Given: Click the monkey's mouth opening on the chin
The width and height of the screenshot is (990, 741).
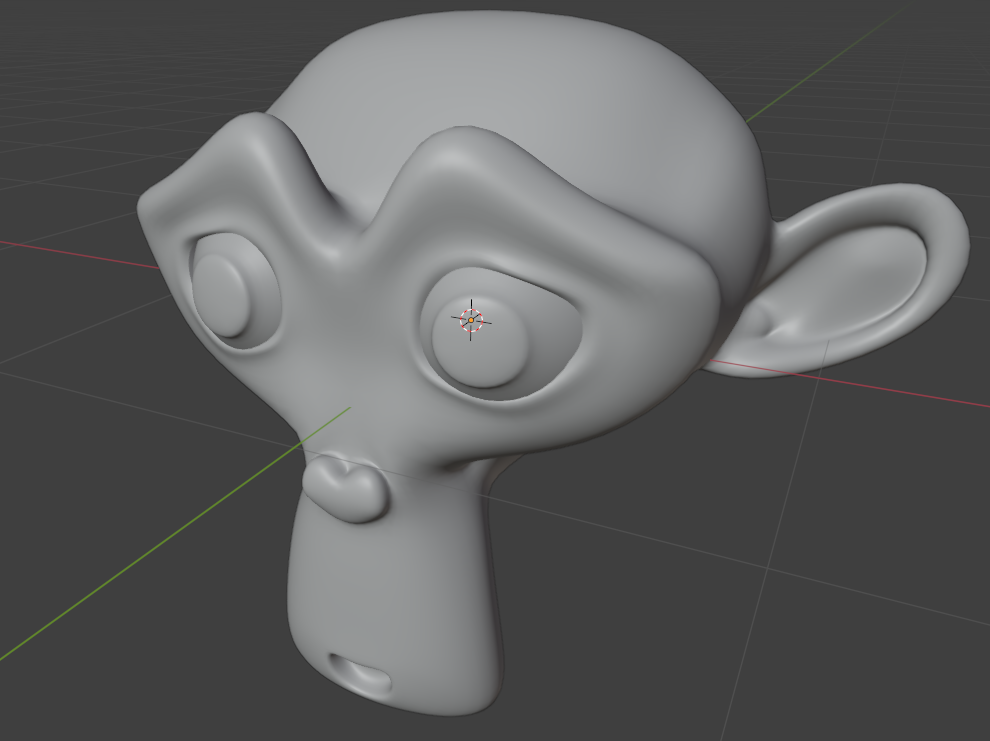Looking at the screenshot, I should pos(360,674).
